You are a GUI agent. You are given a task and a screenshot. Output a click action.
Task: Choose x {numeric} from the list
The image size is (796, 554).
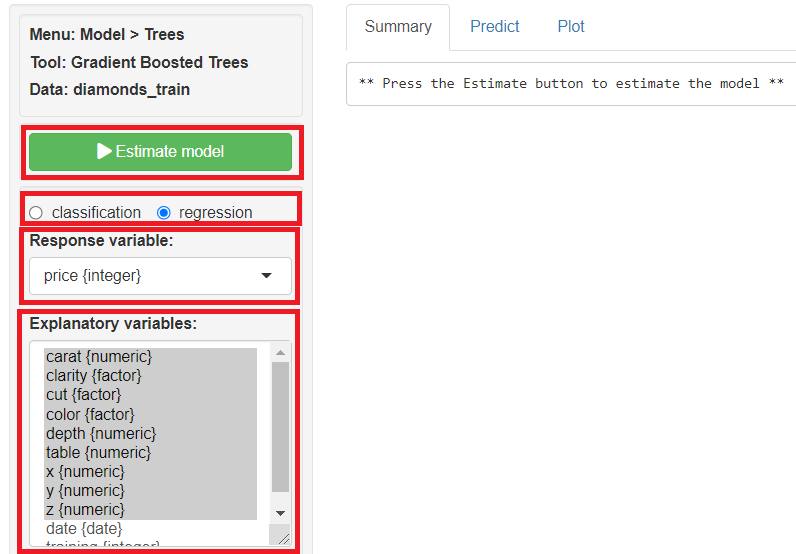tap(85, 471)
